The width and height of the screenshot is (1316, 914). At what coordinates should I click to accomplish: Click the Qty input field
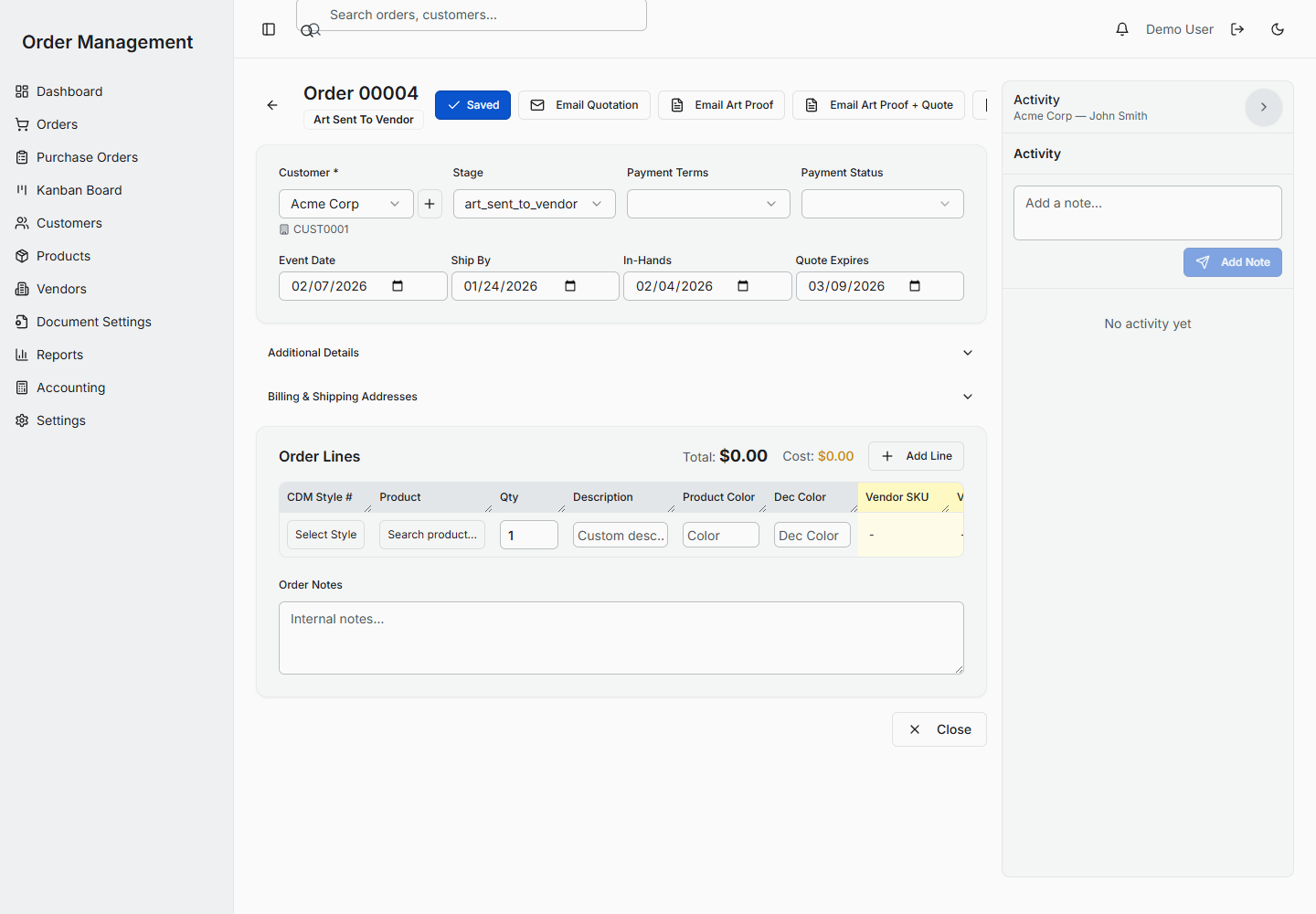click(x=529, y=535)
